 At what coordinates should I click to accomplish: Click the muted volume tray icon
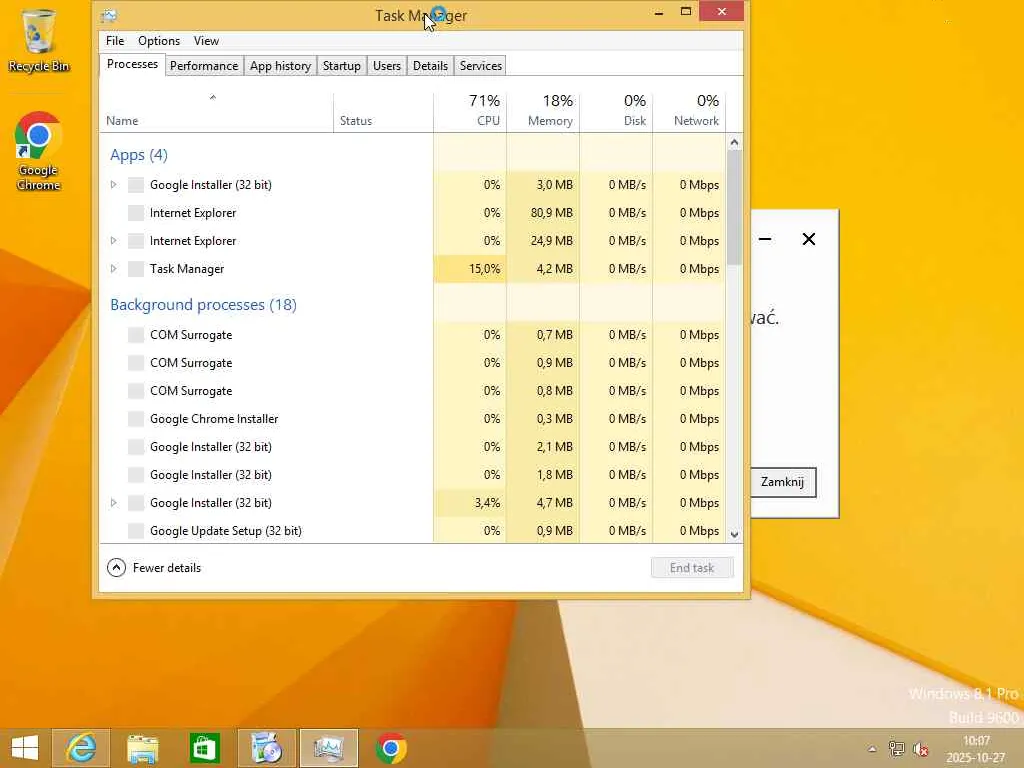[x=921, y=749]
